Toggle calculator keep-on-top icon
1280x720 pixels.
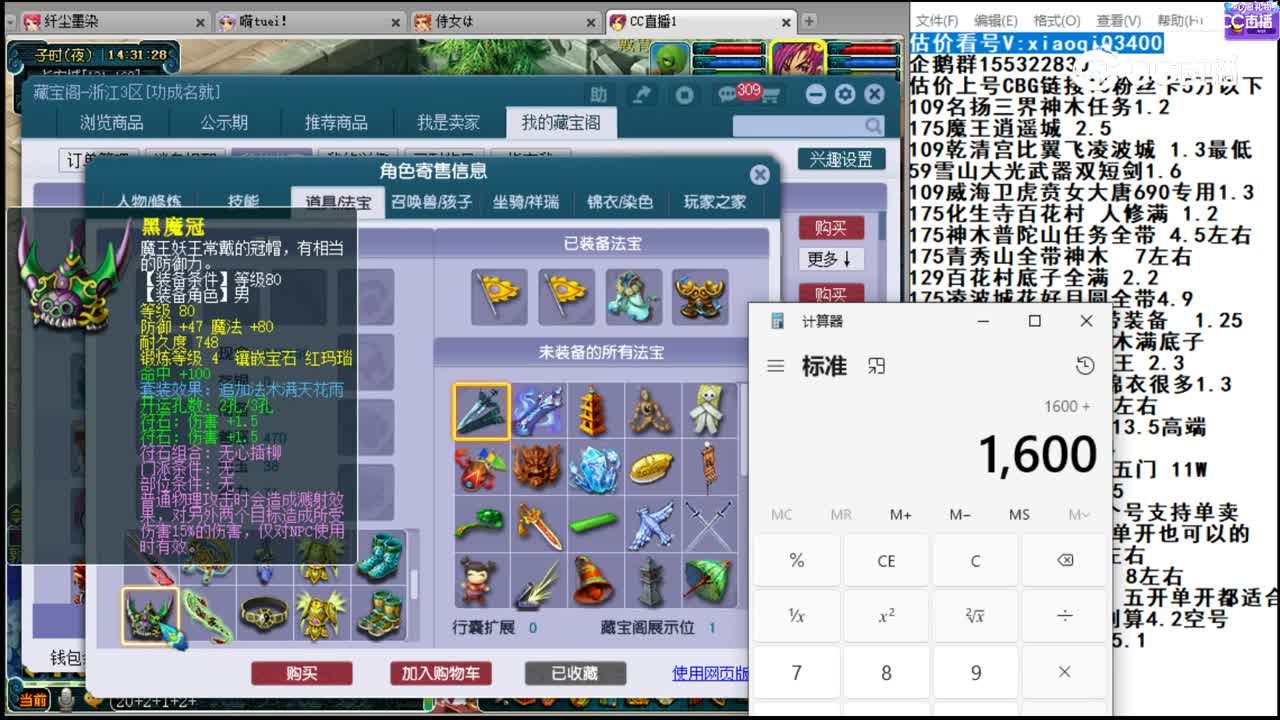pos(877,366)
